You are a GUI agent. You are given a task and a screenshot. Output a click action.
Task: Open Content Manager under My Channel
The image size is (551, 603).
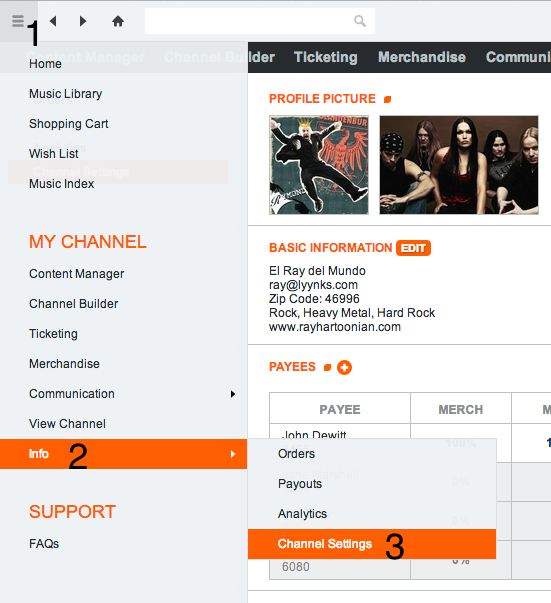click(77, 274)
